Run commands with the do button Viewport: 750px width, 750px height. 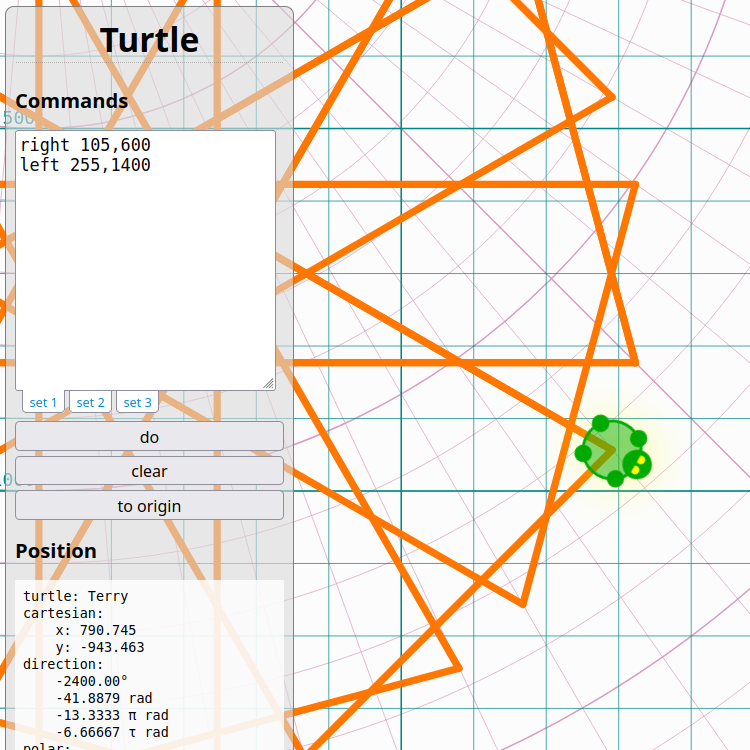(149, 436)
